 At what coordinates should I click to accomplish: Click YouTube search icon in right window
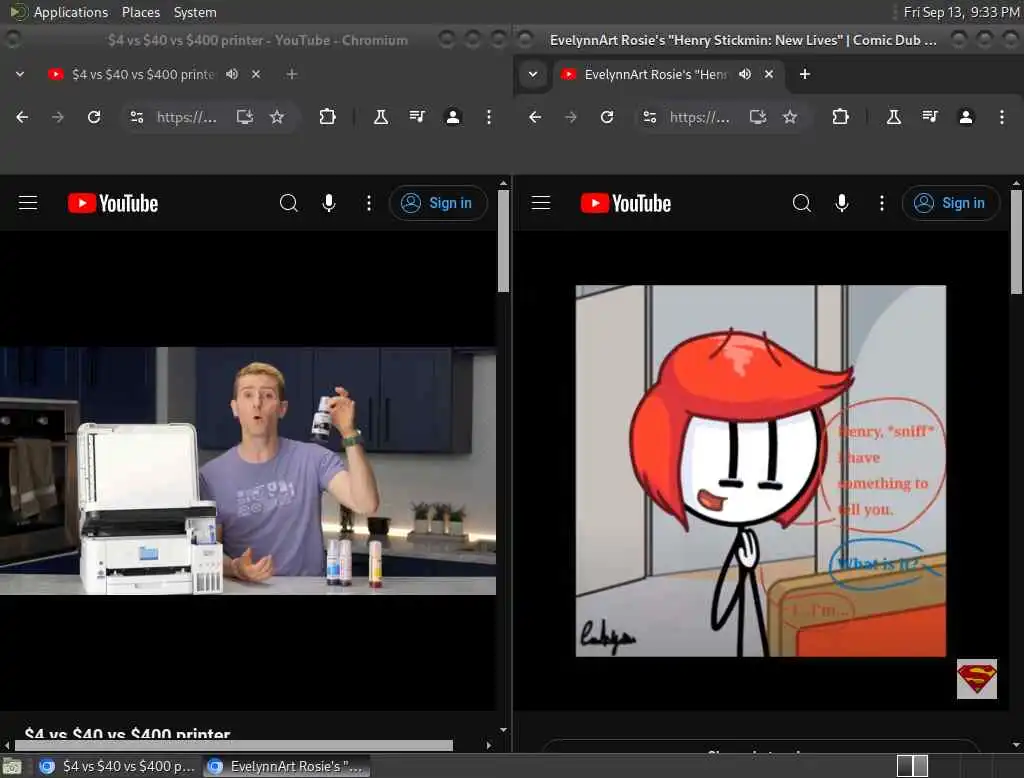[802, 203]
